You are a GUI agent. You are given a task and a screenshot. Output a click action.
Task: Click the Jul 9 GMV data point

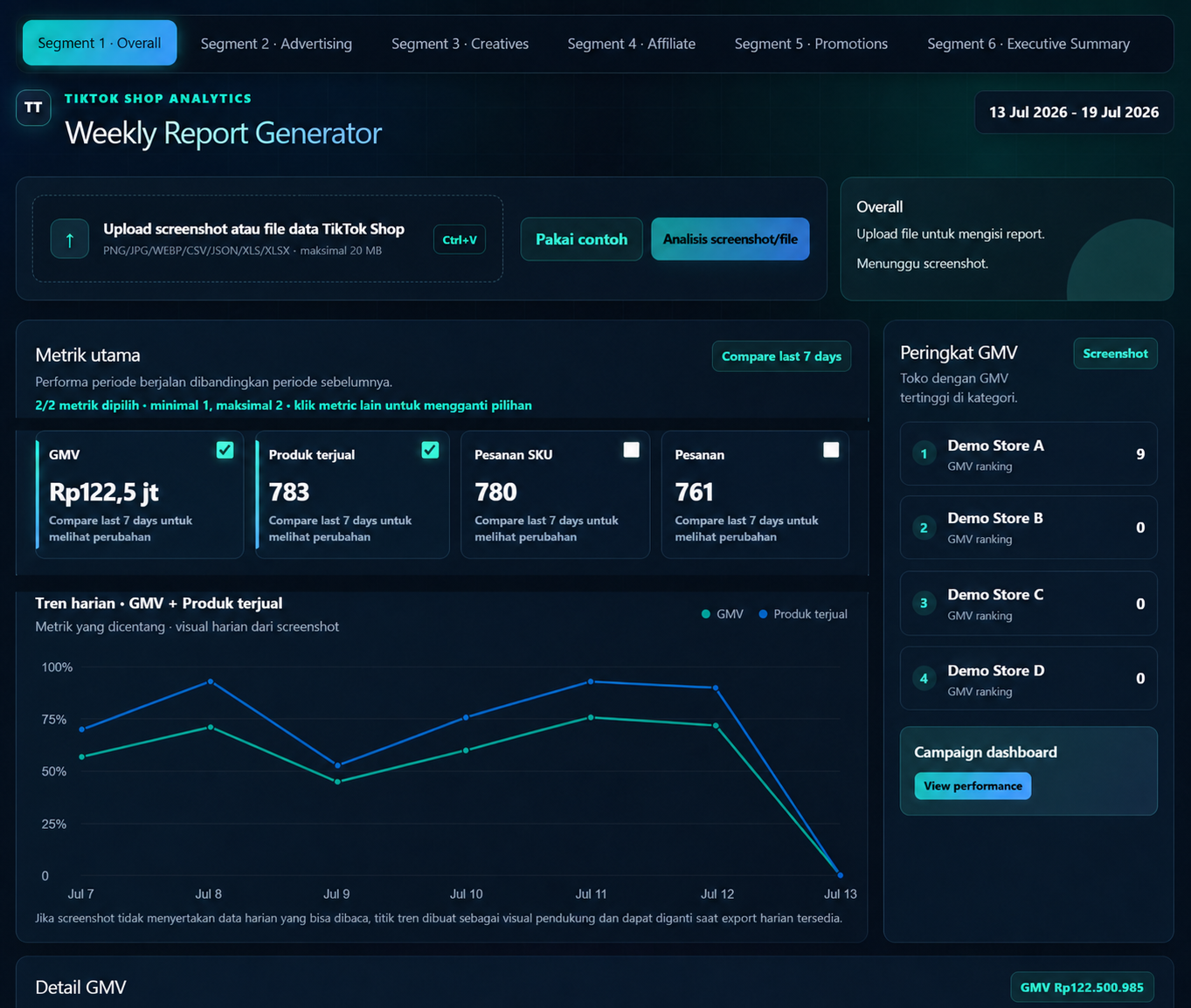point(337,782)
